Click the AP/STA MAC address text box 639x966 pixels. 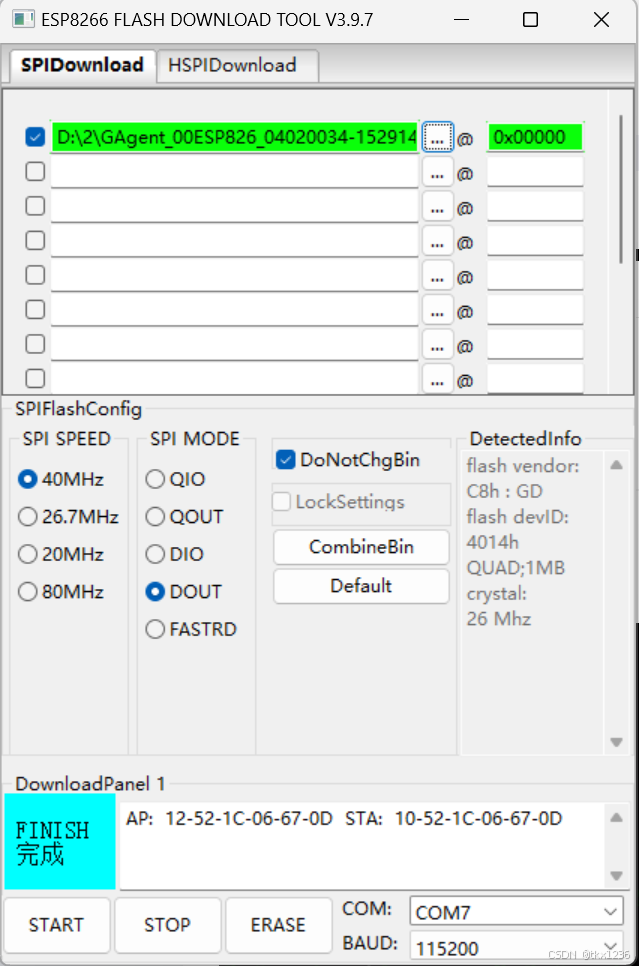(x=364, y=845)
